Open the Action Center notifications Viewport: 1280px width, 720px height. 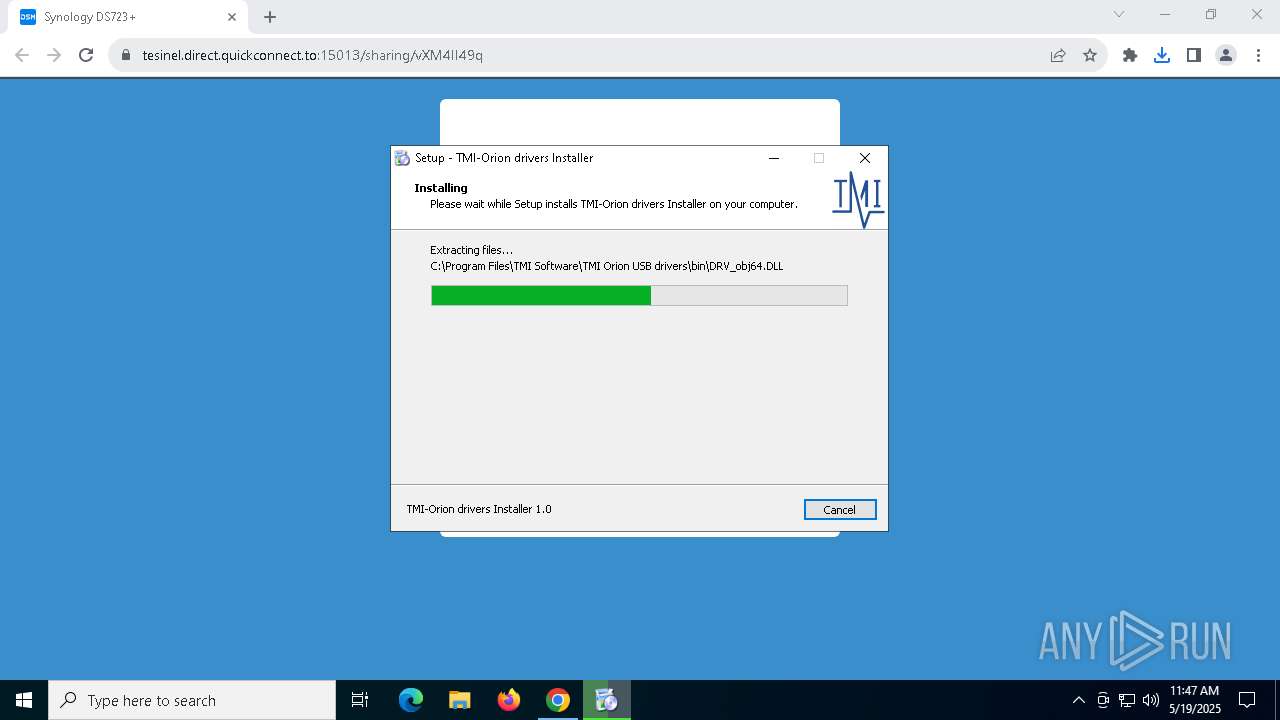click(1248, 700)
